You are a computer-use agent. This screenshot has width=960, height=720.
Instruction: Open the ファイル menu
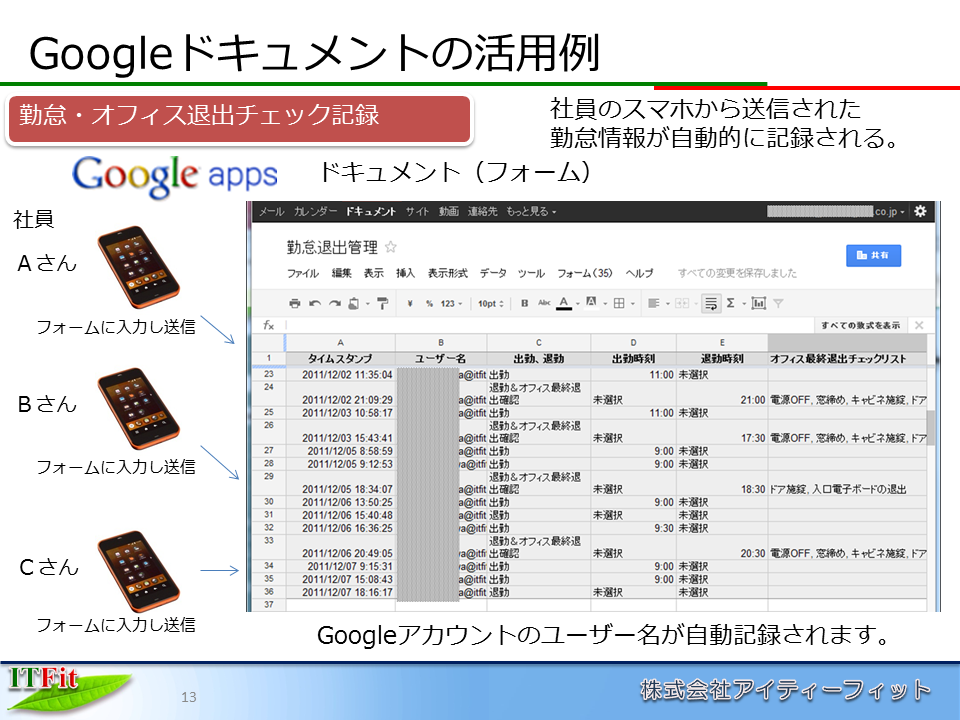click(303, 273)
